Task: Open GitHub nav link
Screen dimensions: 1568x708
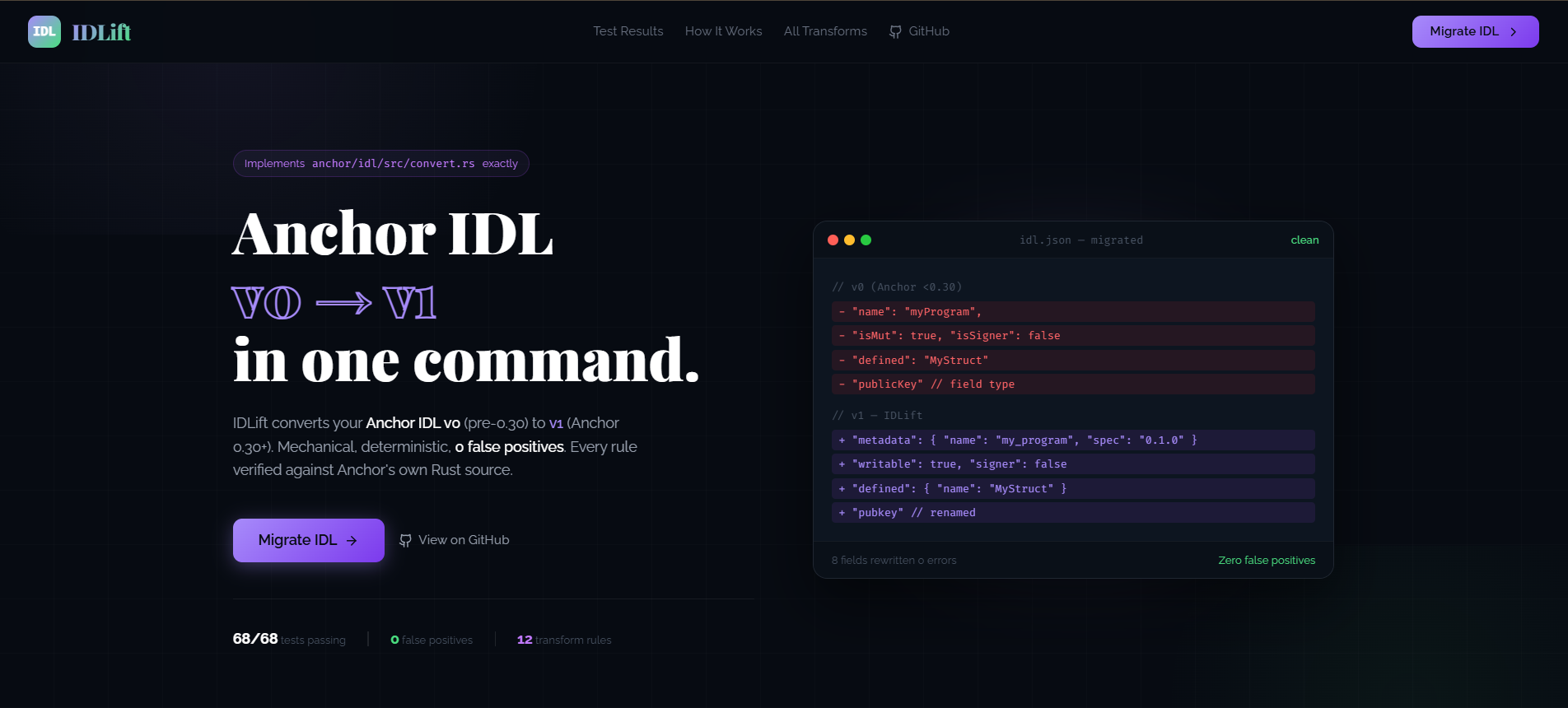Action: point(919,31)
